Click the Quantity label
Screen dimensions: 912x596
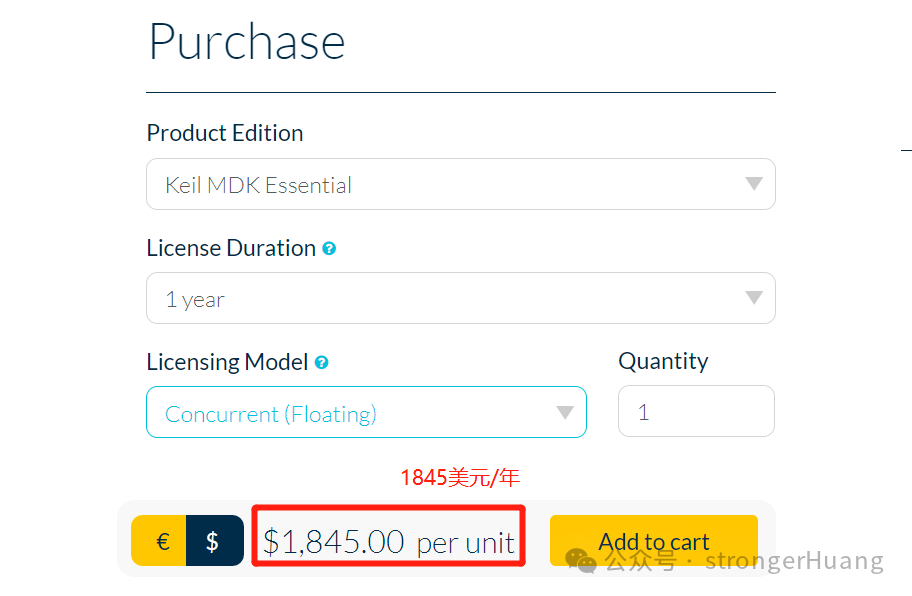point(664,362)
